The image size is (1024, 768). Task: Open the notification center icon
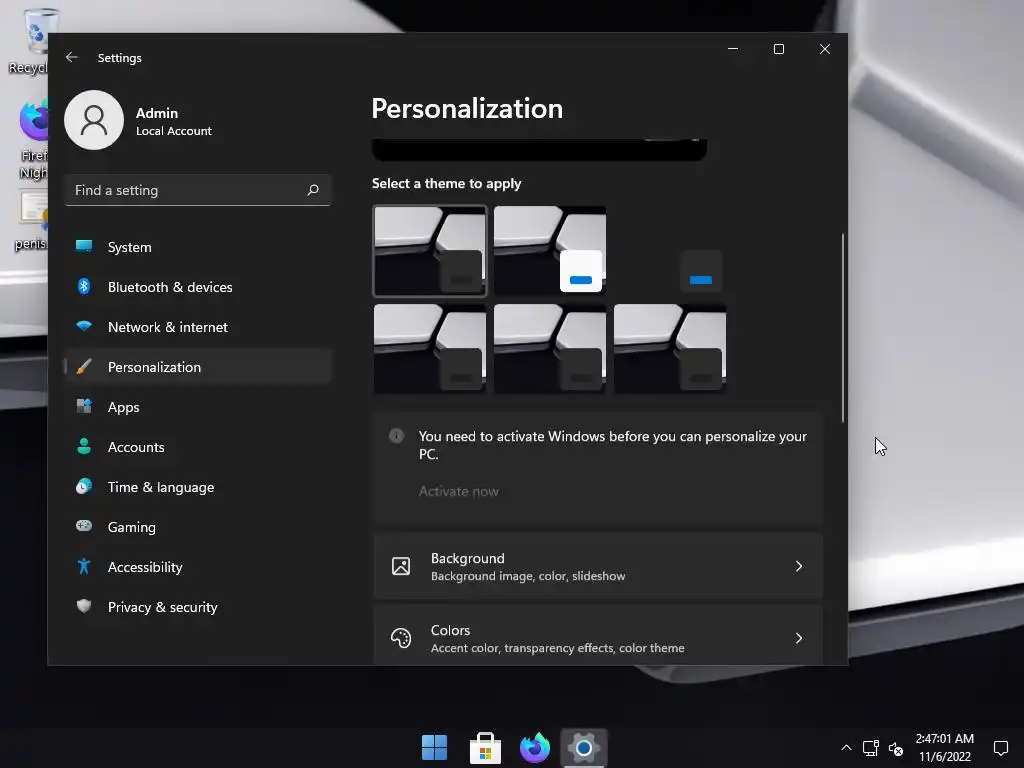pos(1000,748)
